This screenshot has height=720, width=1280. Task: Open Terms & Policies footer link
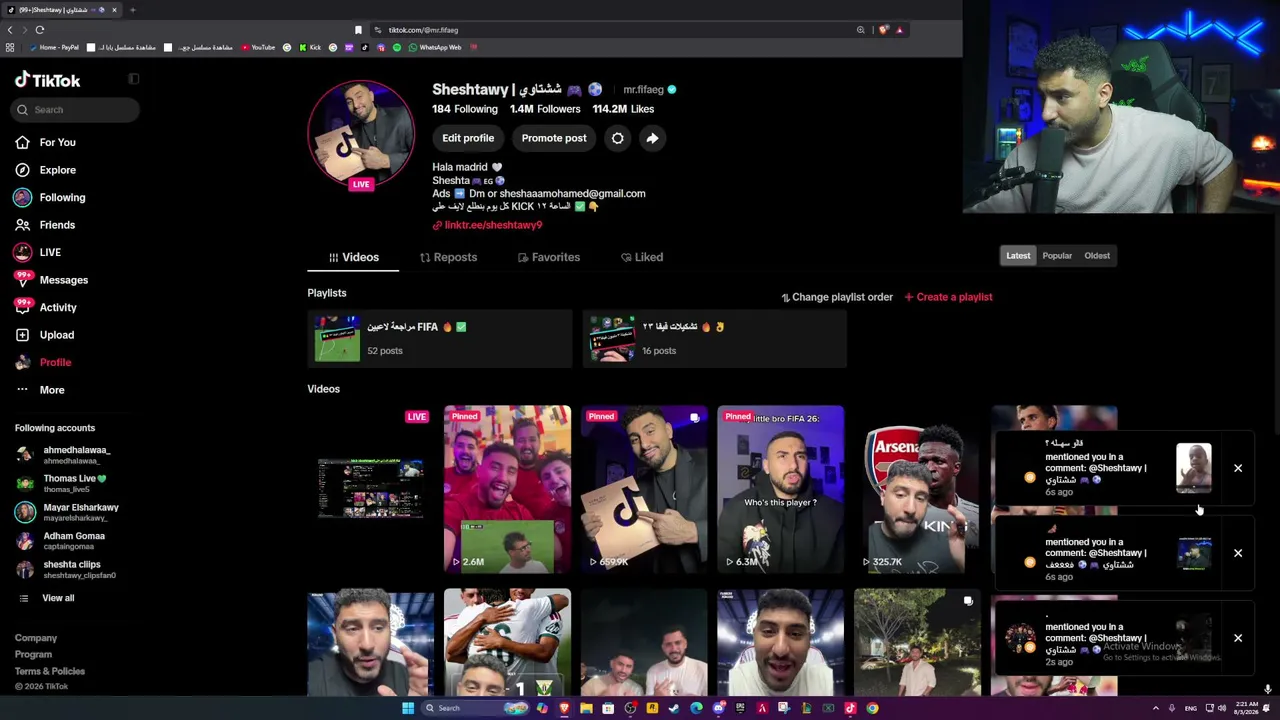50,672
